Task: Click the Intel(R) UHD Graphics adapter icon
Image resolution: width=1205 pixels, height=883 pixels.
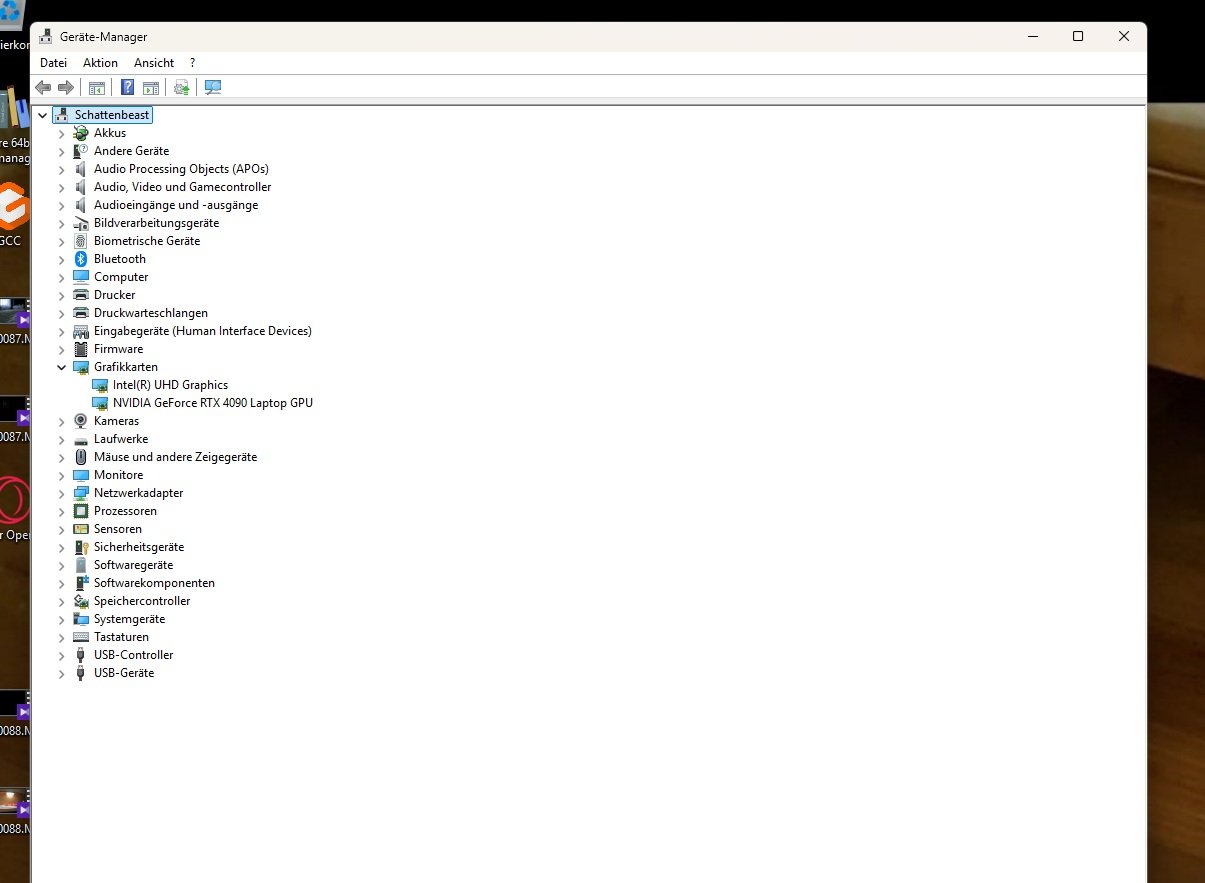Action: pyautogui.click(x=100, y=385)
